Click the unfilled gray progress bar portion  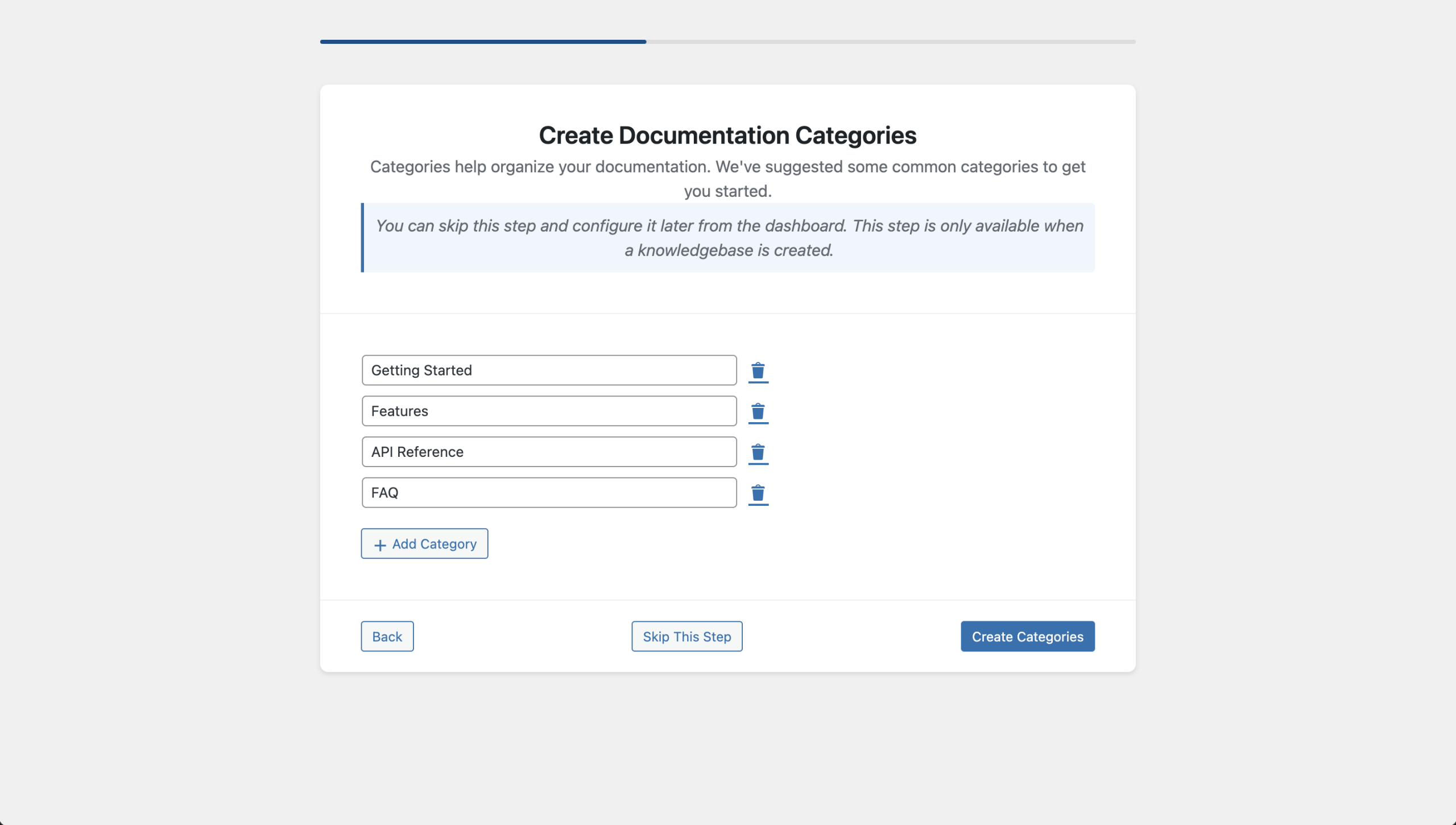click(x=891, y=42)
